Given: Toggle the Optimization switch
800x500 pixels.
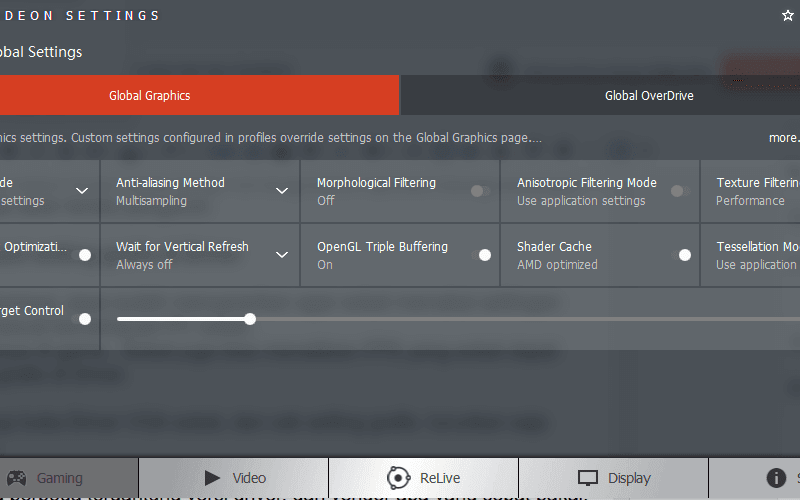Looking at the screenshot, I should pyautogui.click(x=82, y=255).
